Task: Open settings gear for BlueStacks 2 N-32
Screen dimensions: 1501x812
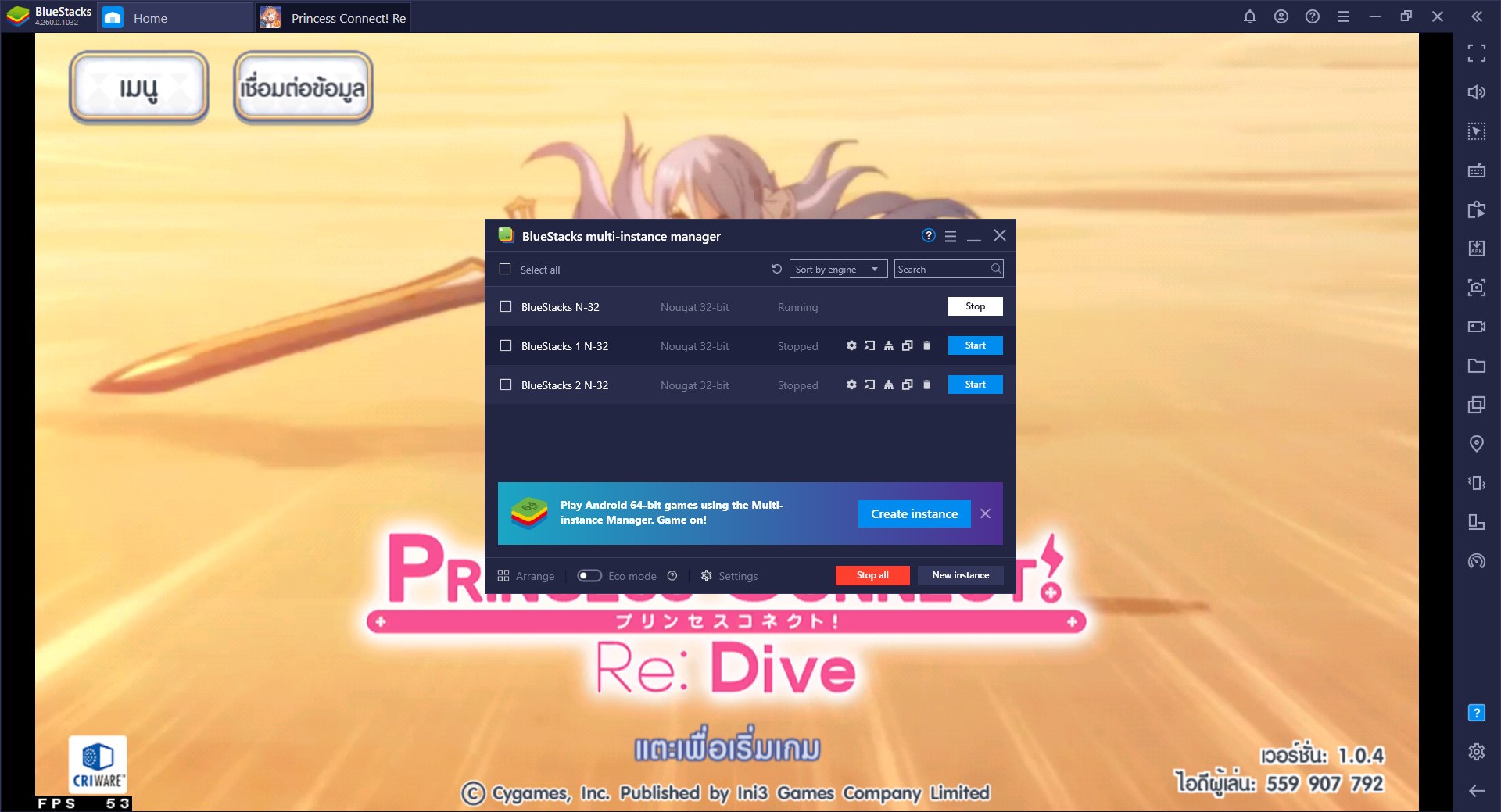Action: (851, 385)
